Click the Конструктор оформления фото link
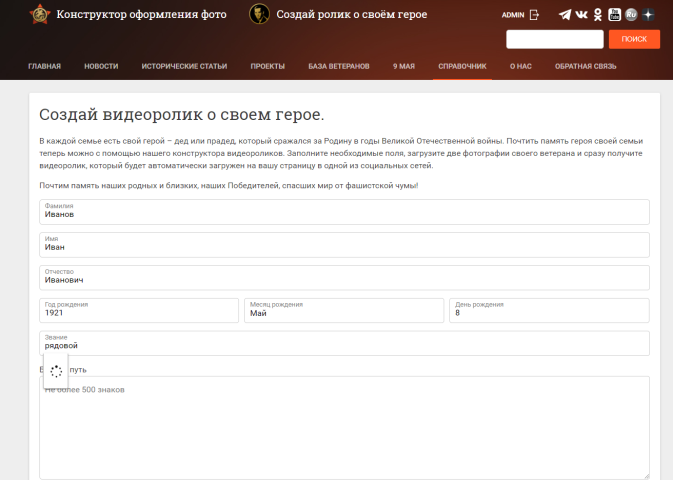 point(141,15)
